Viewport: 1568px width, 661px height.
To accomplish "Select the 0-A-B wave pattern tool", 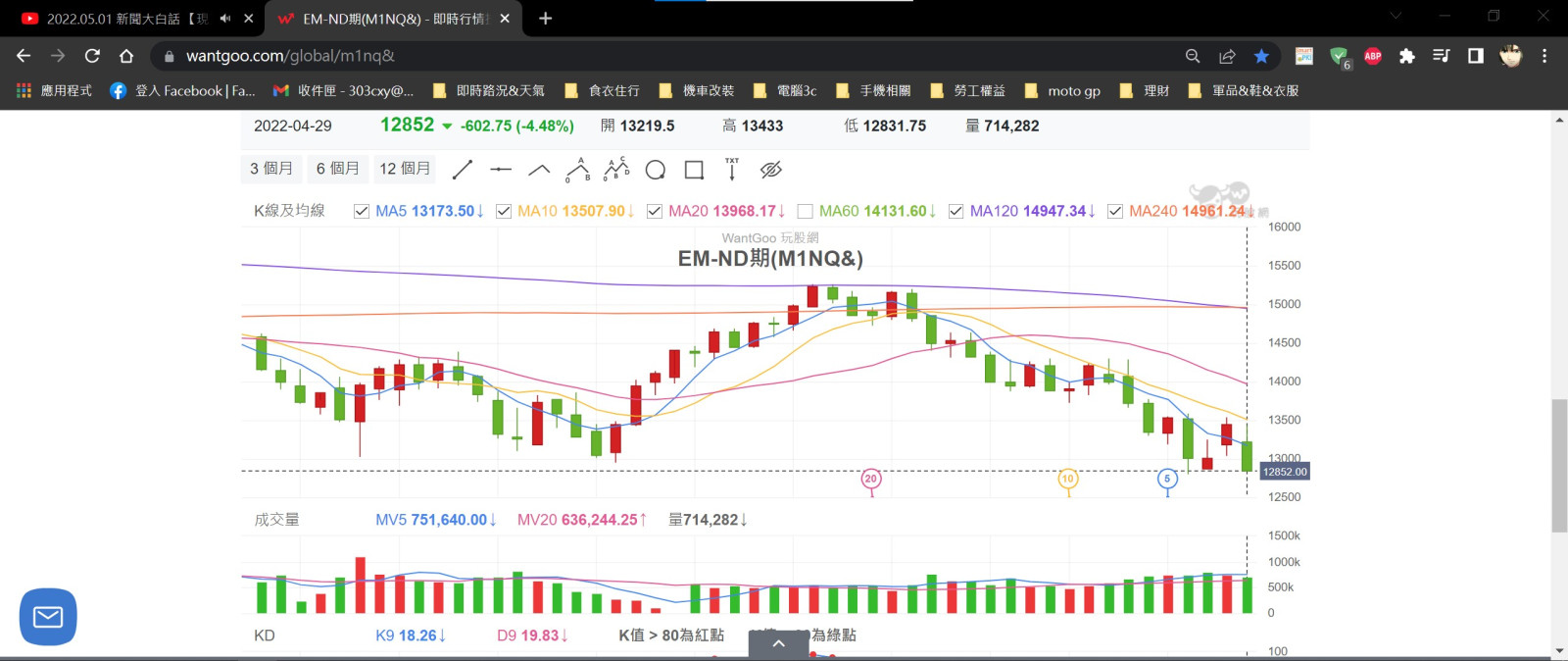I will 578,170.
